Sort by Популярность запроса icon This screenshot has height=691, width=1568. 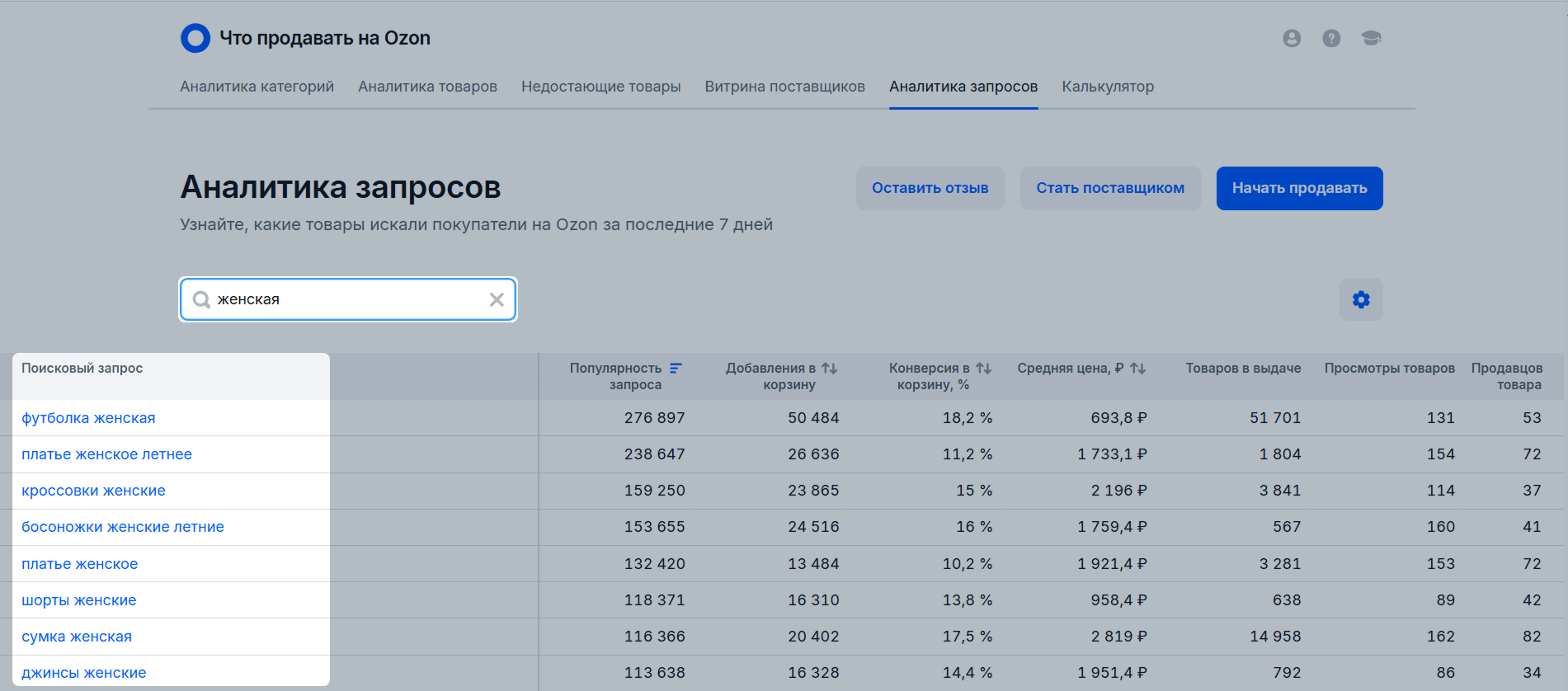[676, 368]
